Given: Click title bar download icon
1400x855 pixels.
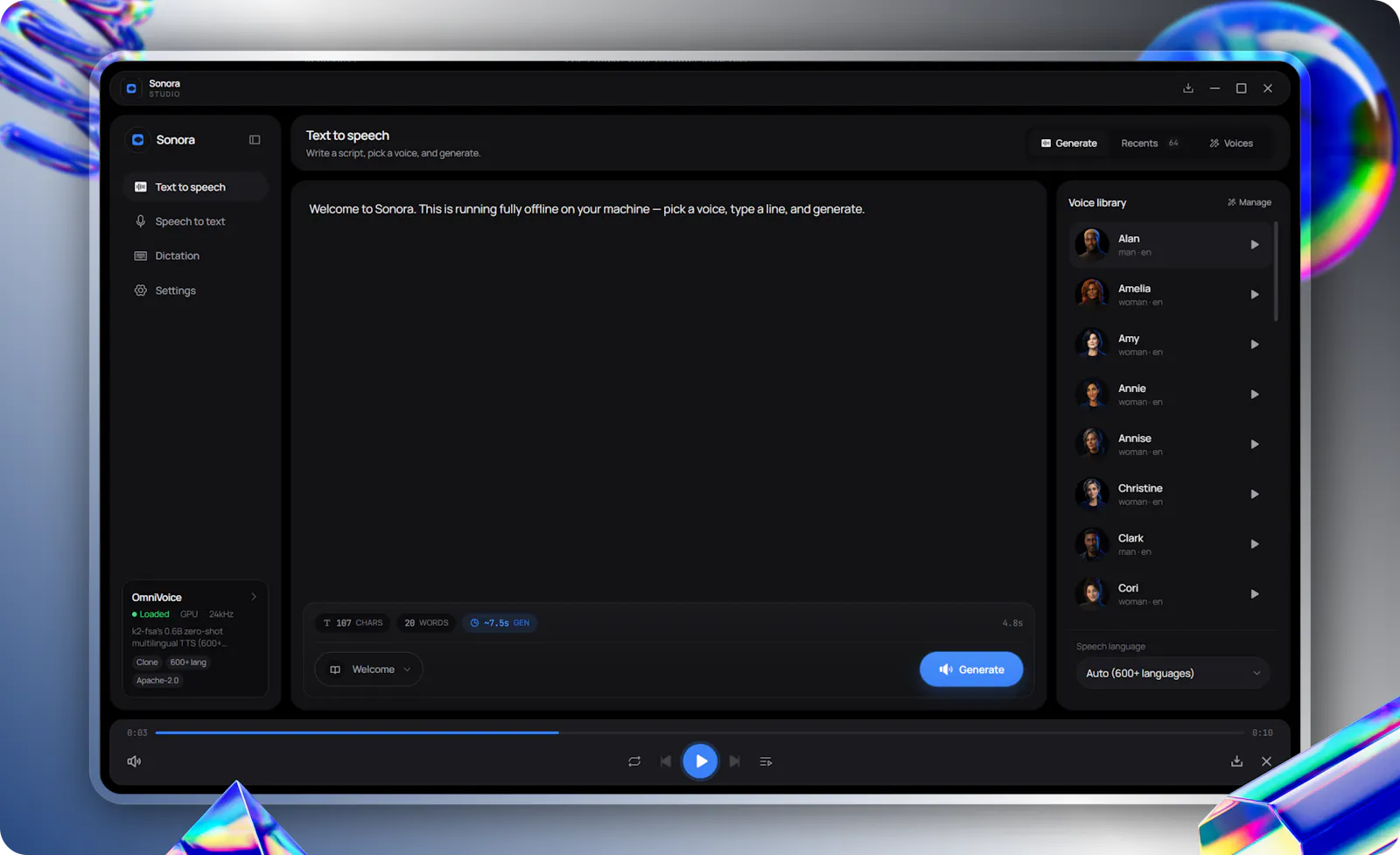Looking at the screenshot, I should pyautogui.click(x=1188, y=88).
